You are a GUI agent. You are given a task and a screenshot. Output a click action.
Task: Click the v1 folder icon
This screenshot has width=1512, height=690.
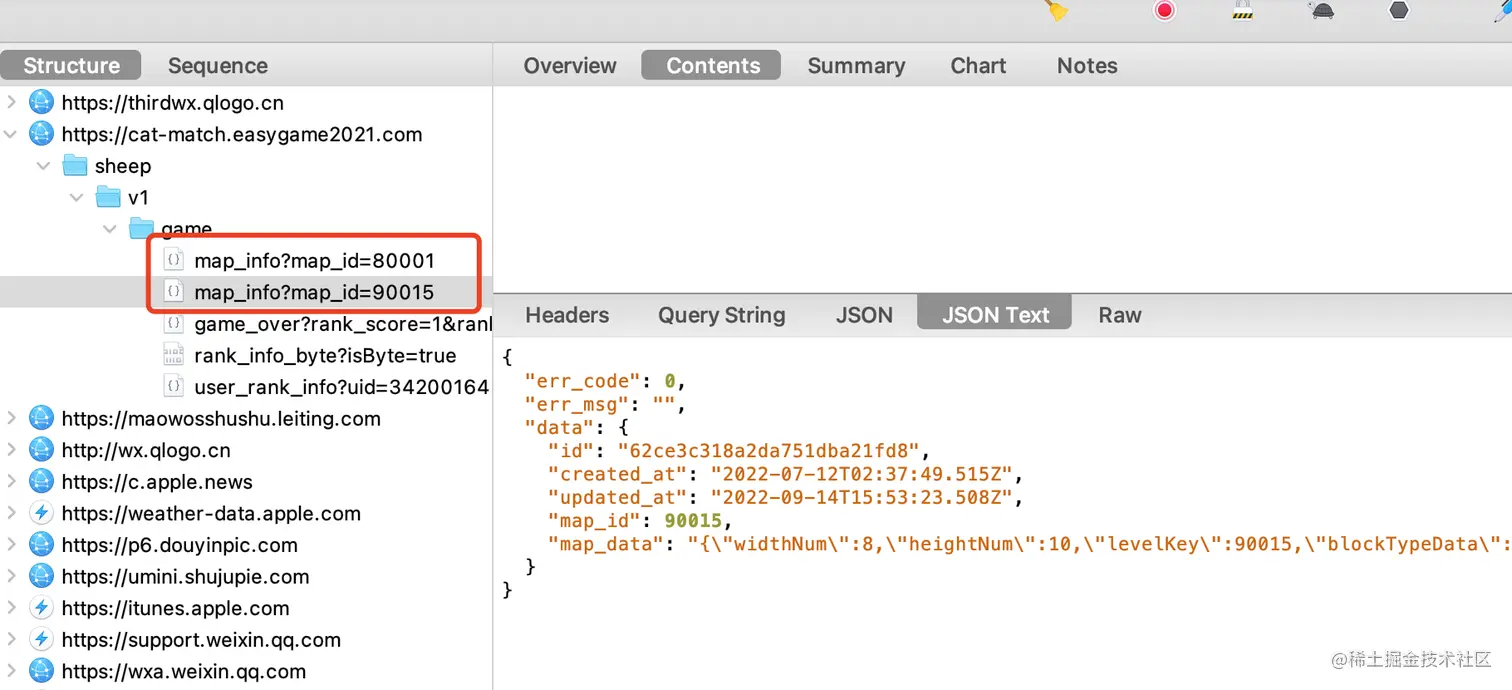[x=108, y=198]
